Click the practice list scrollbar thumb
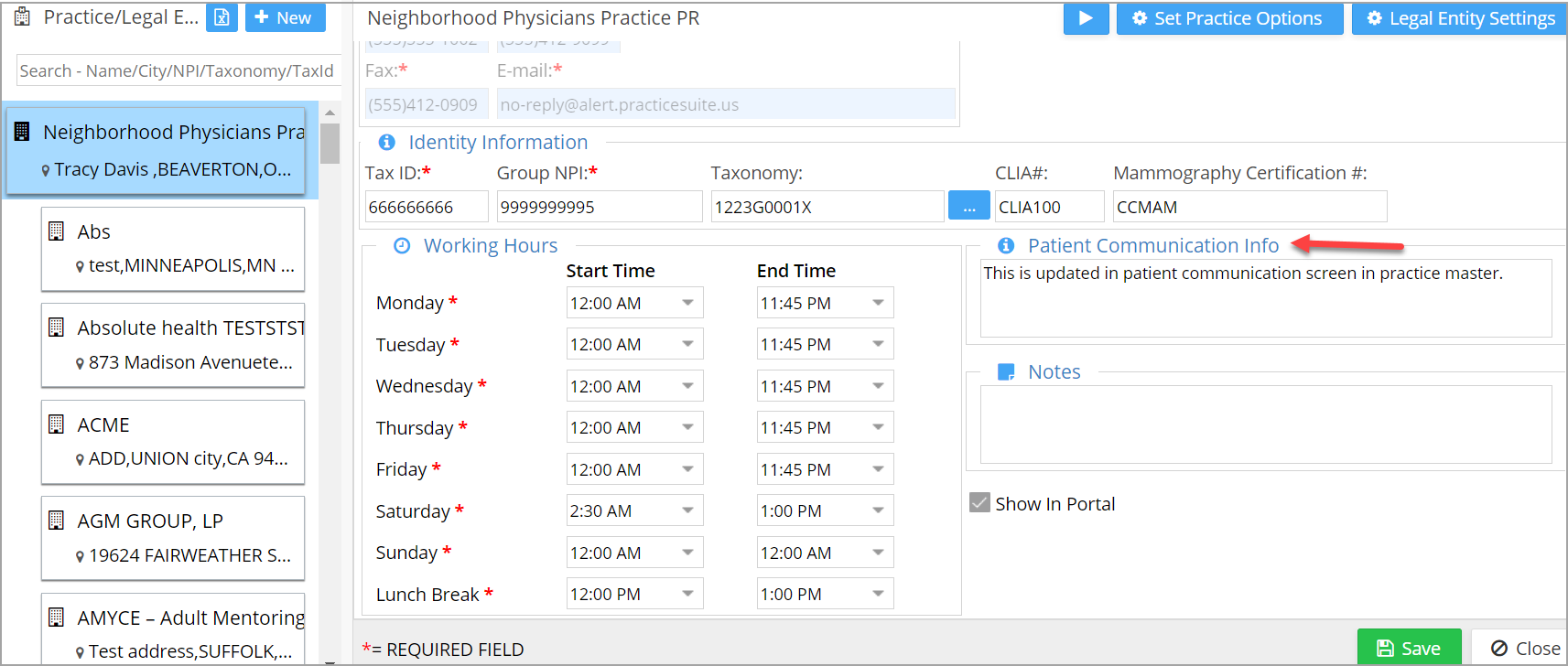The width and height of the screenshot is (1568, 666). coord(330,143)
